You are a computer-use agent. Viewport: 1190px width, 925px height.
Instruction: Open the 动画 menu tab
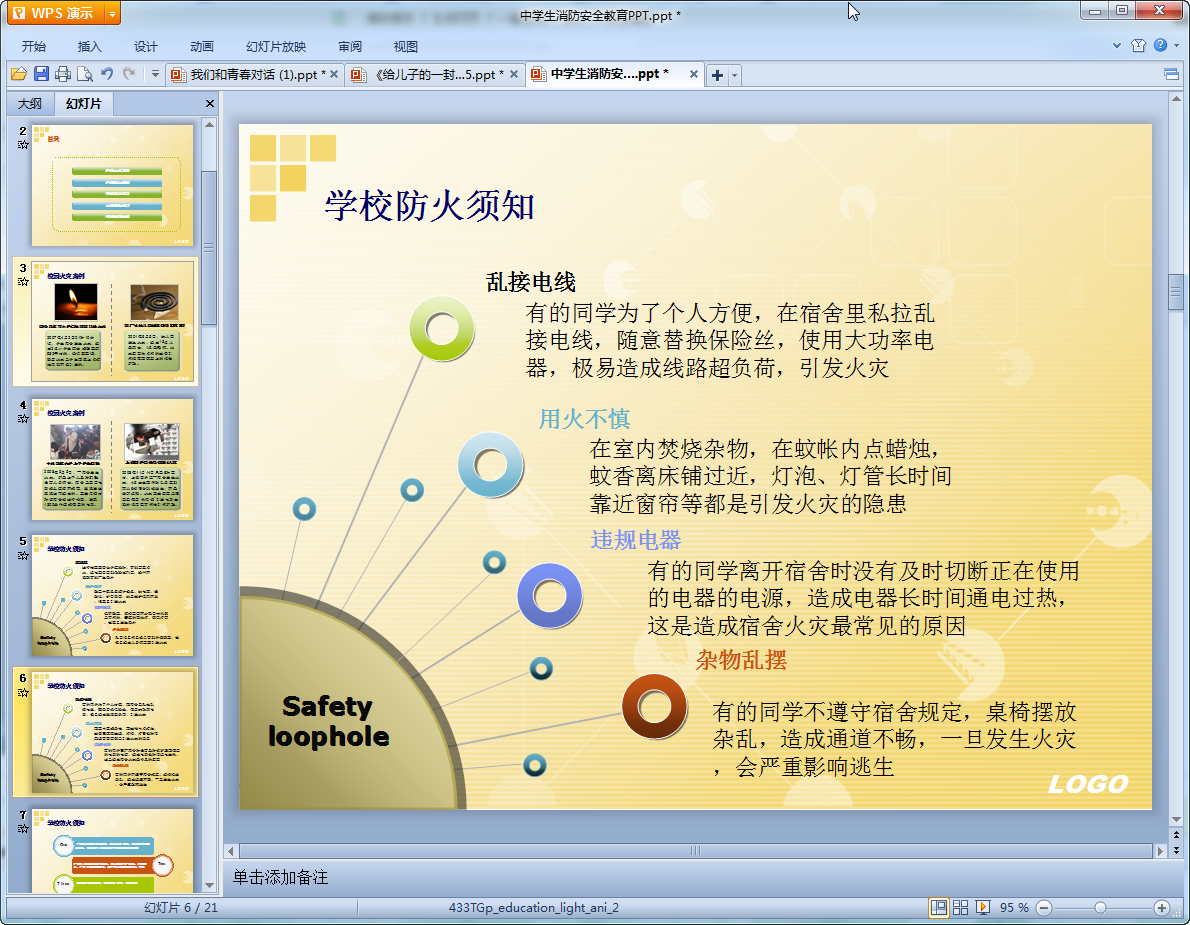(x=202, y=46)
